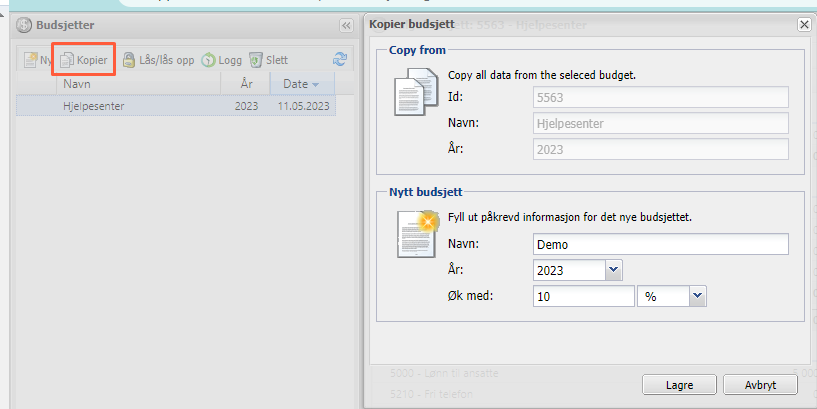Click the Kopier toolbar icon
The image size is (817, 409).
click(68, 60)
